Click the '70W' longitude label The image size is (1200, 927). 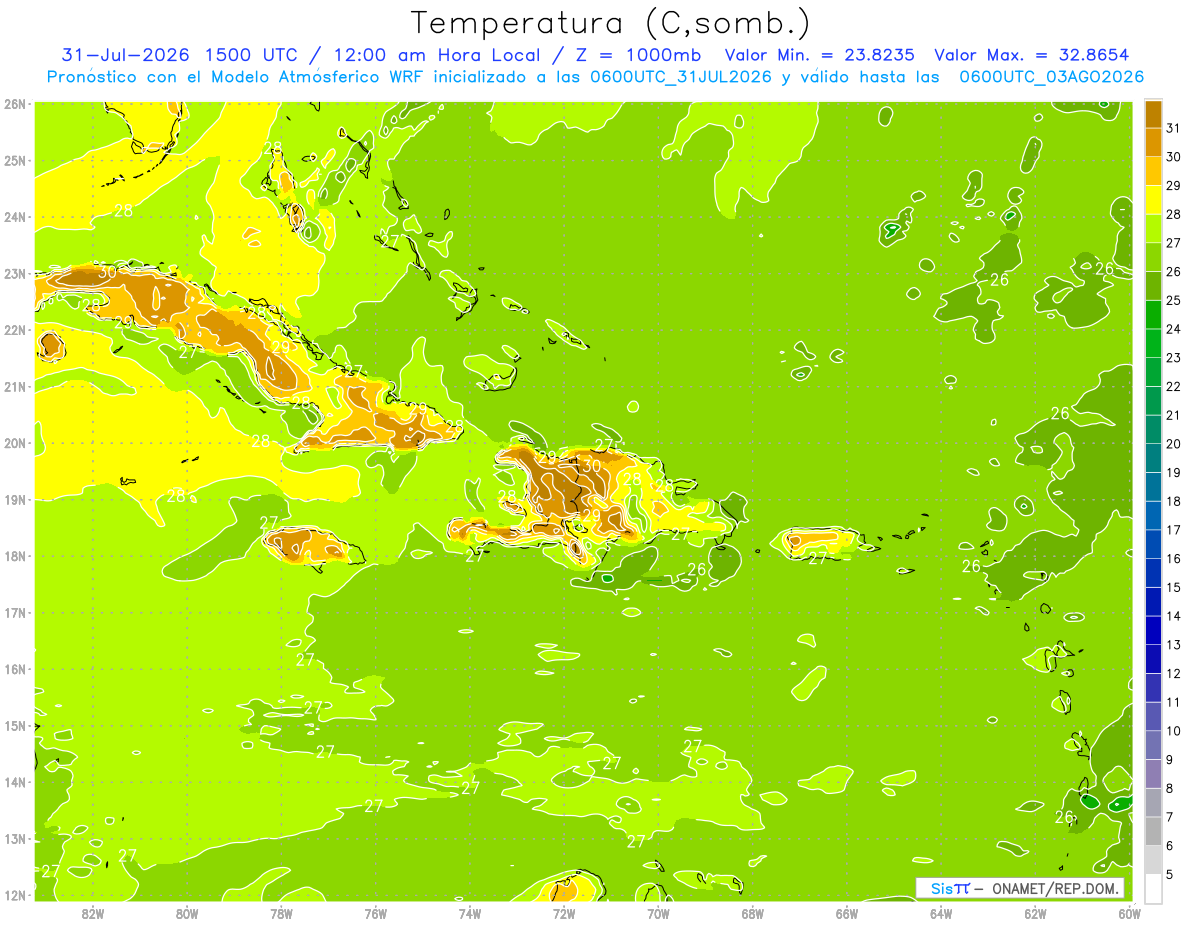pyautogui.click(x=658, y=914)
